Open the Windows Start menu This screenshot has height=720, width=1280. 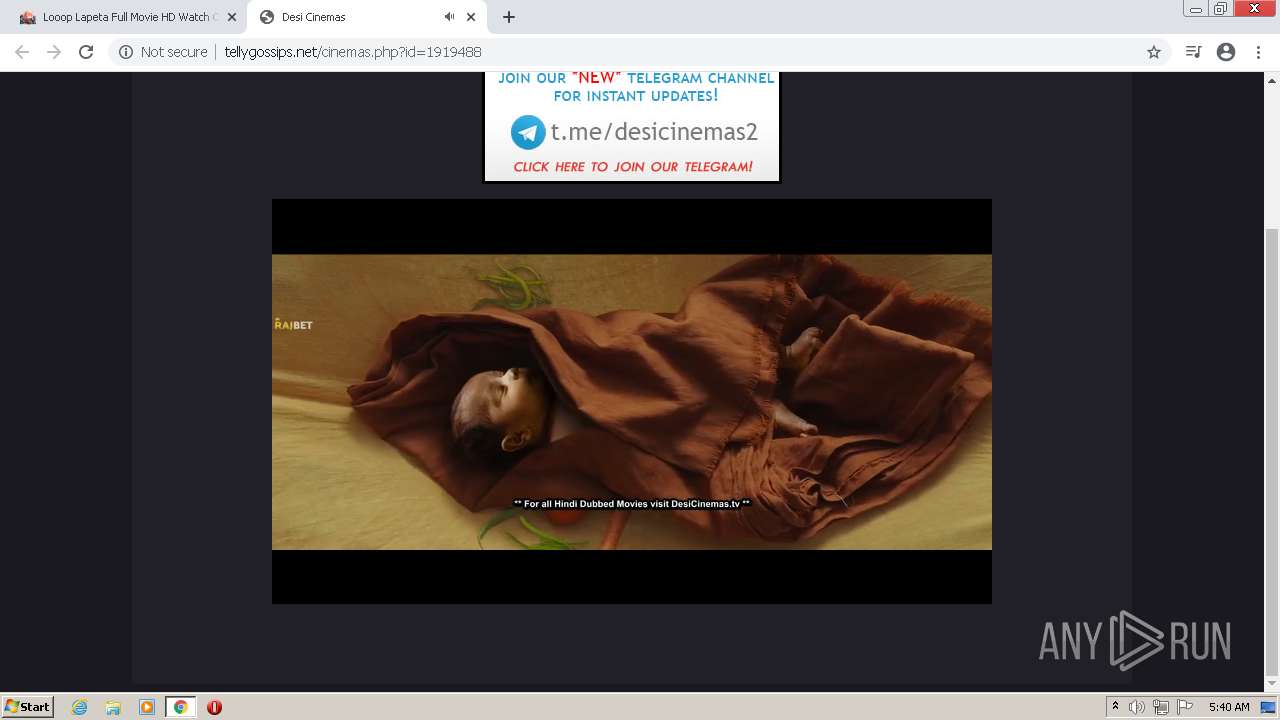click(x=27, y=706)
